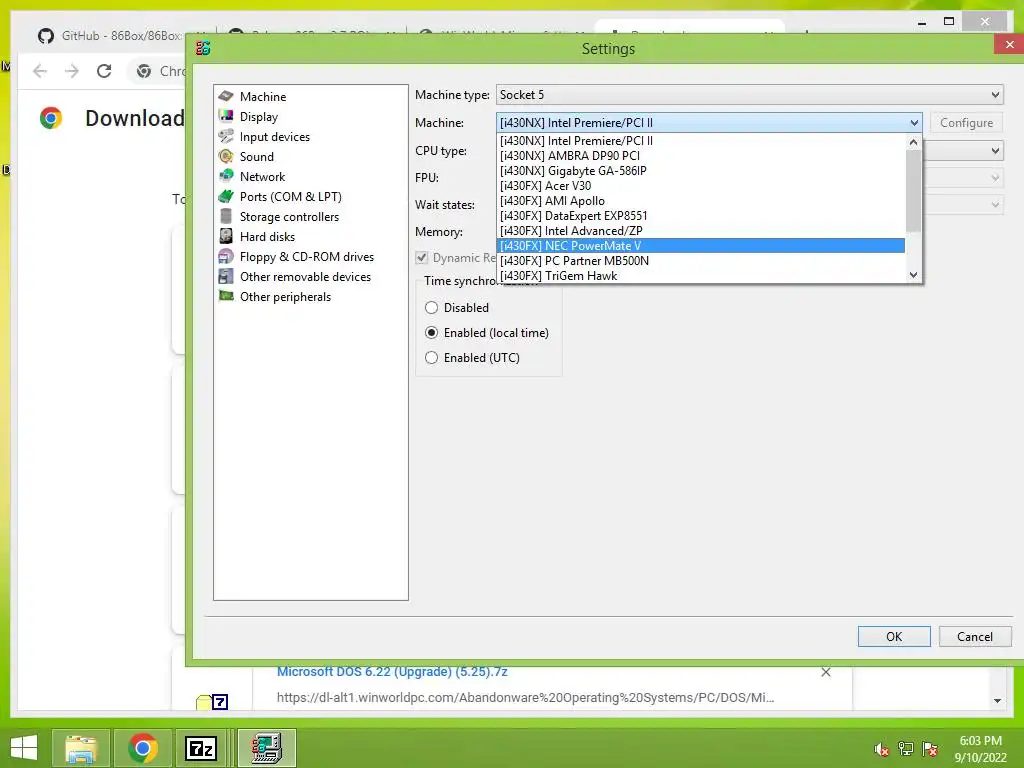This screenshot has width=1024, height=768.
Task: Select the Display category icon
Action: pyautogui.click(x=226, y=116)
